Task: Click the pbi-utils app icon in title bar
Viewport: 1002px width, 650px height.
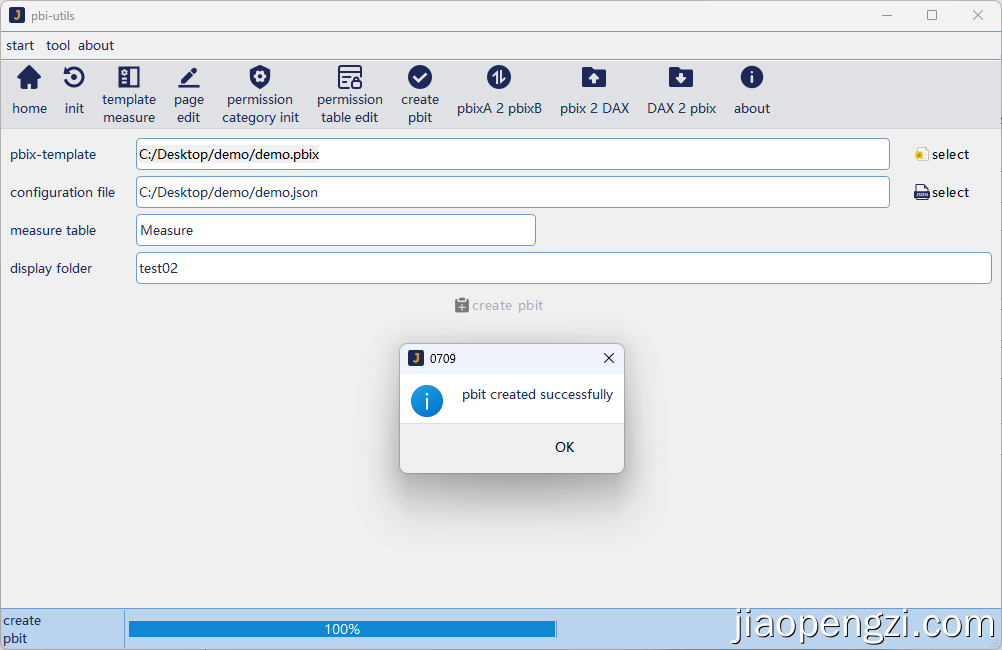Action: pyautogui.click(x=17, y=15)
